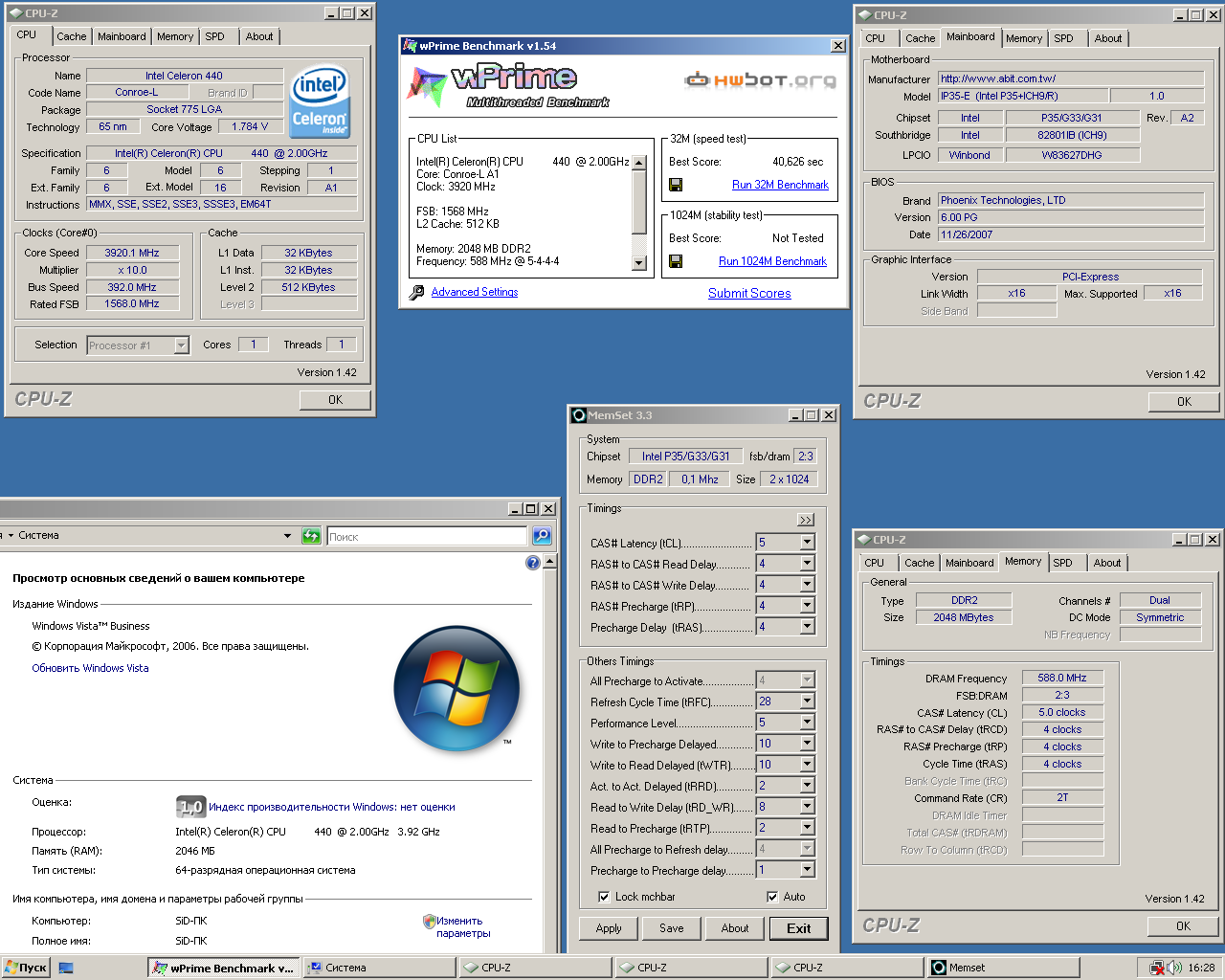Click the wPrime logo graphic
The image size is (1225, 980).
(x=510, y=84)
